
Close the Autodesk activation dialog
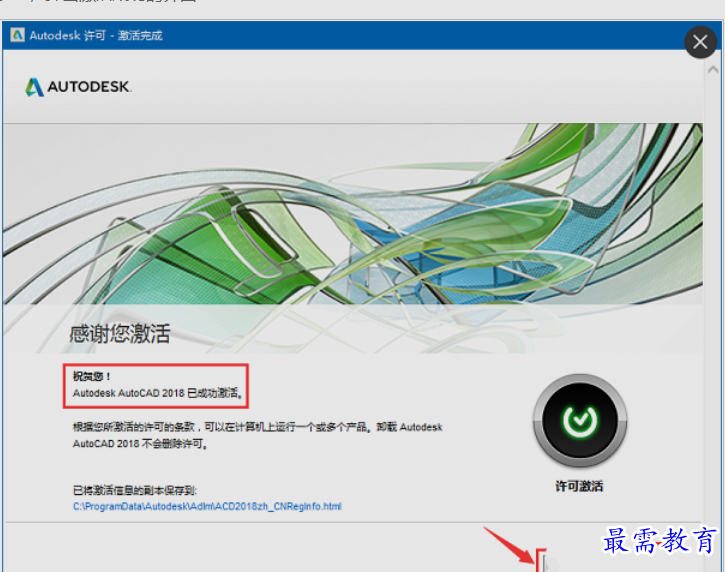pyautogui.click(x=700, y=42)
